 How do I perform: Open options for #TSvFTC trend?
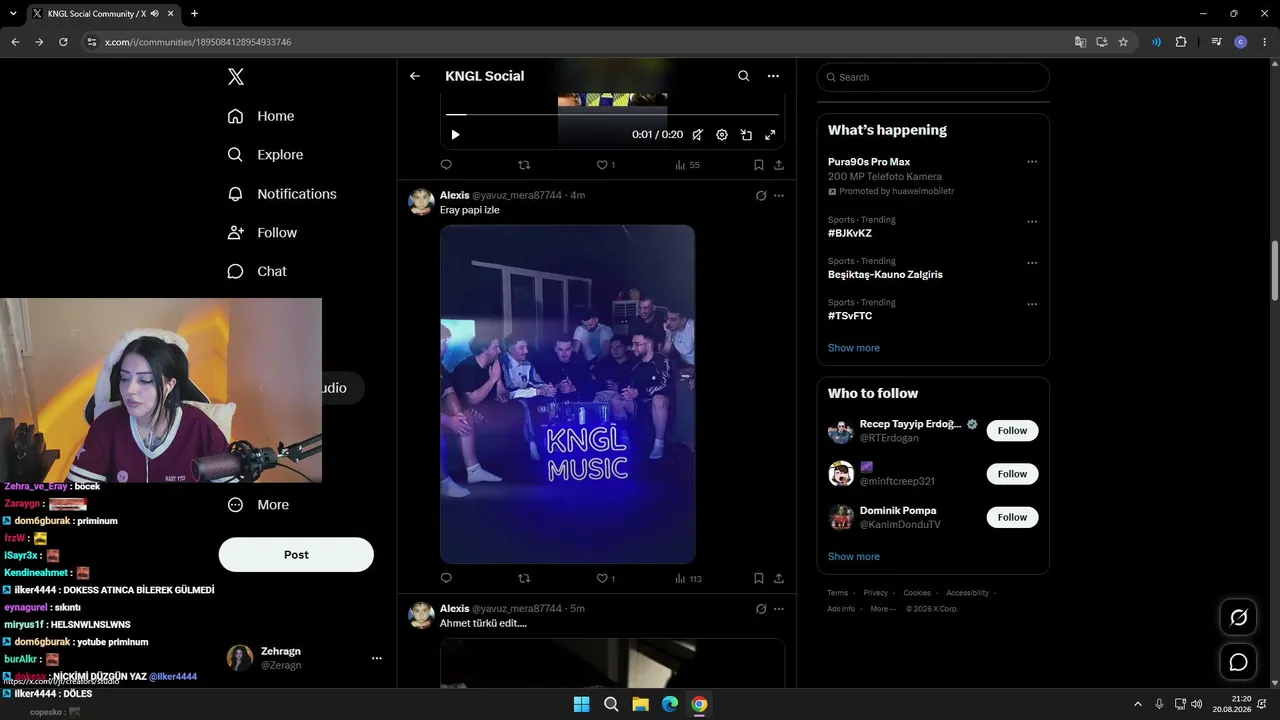(x=1032, y=304)
